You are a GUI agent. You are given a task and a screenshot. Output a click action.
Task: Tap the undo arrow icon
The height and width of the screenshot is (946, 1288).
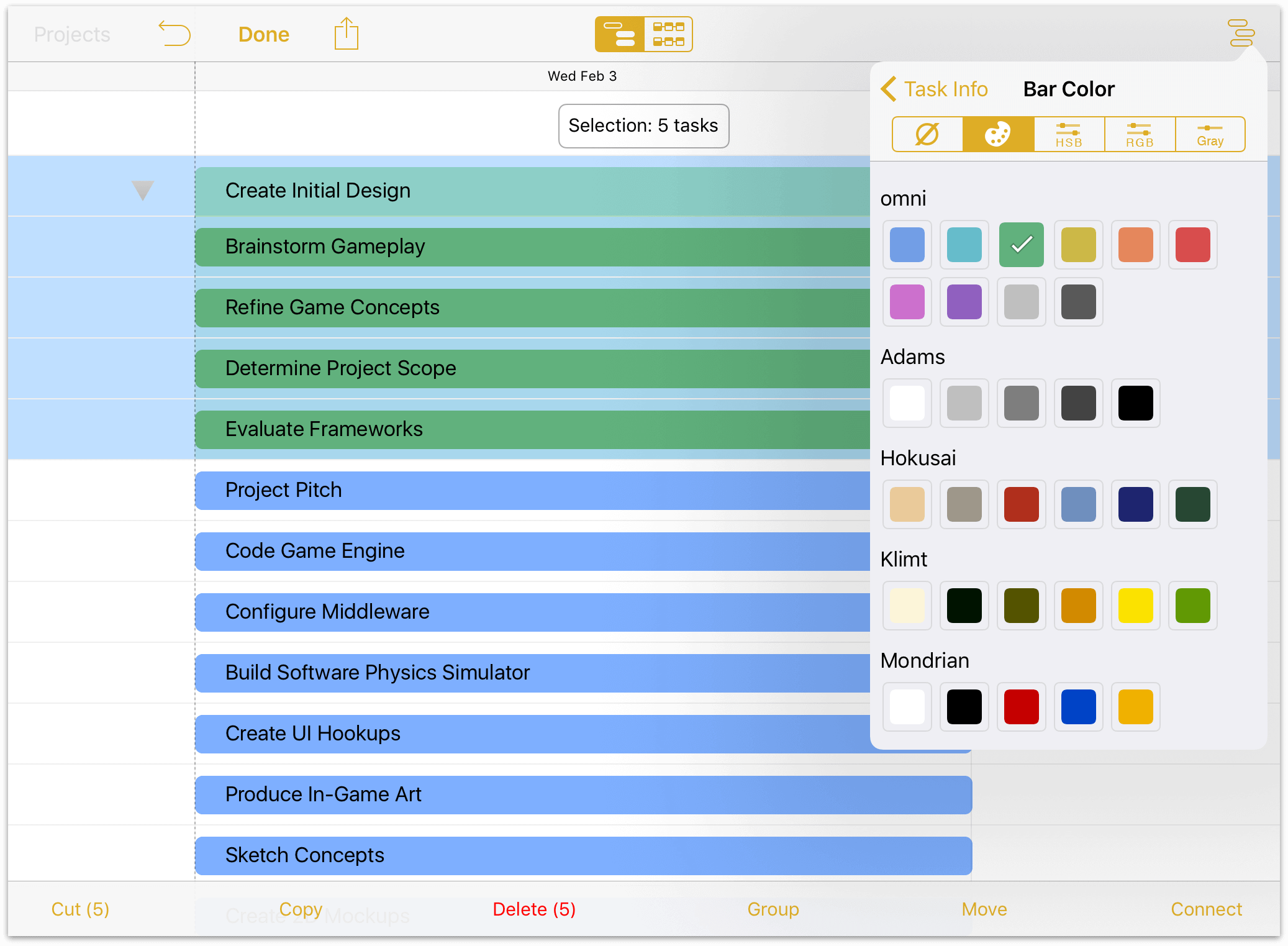coord(175,34)
